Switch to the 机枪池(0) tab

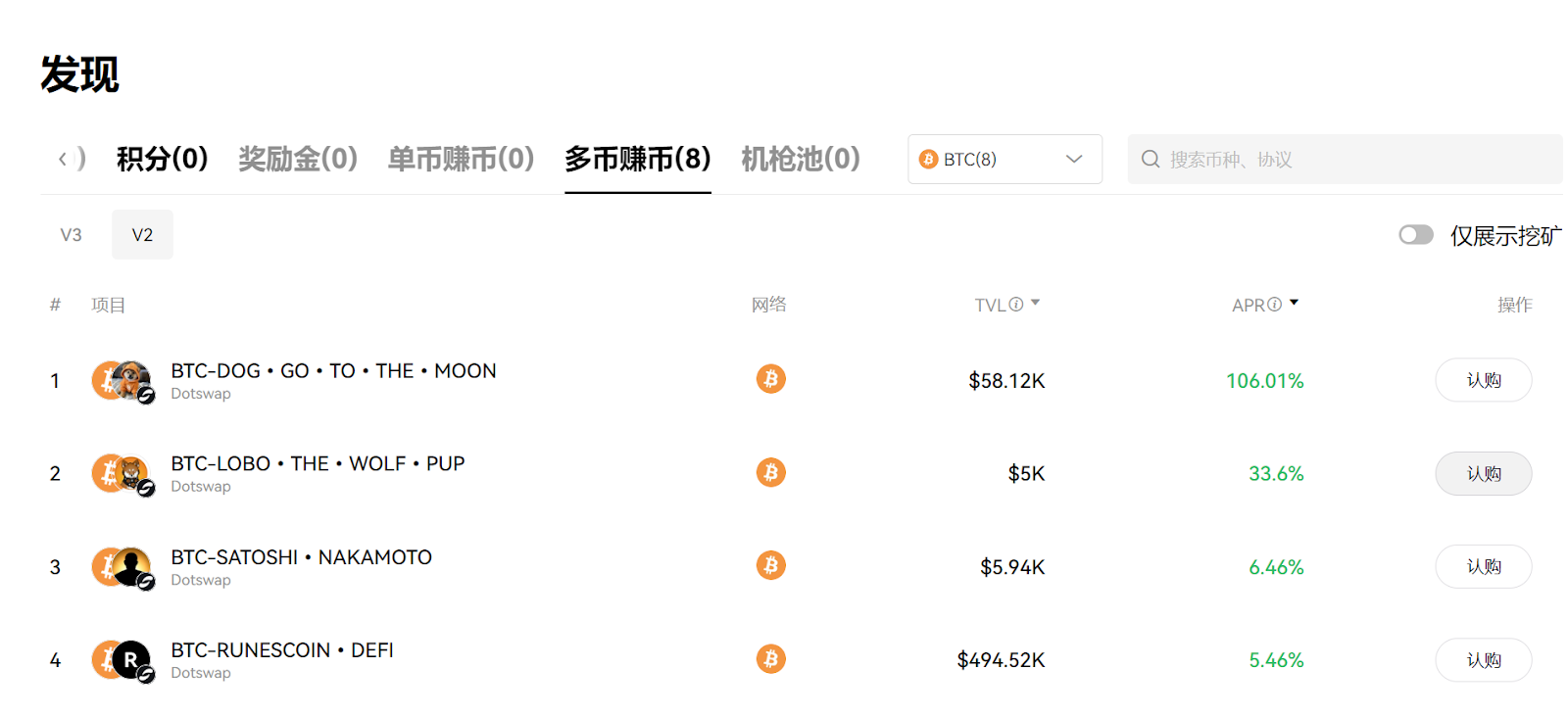point(800,159)
